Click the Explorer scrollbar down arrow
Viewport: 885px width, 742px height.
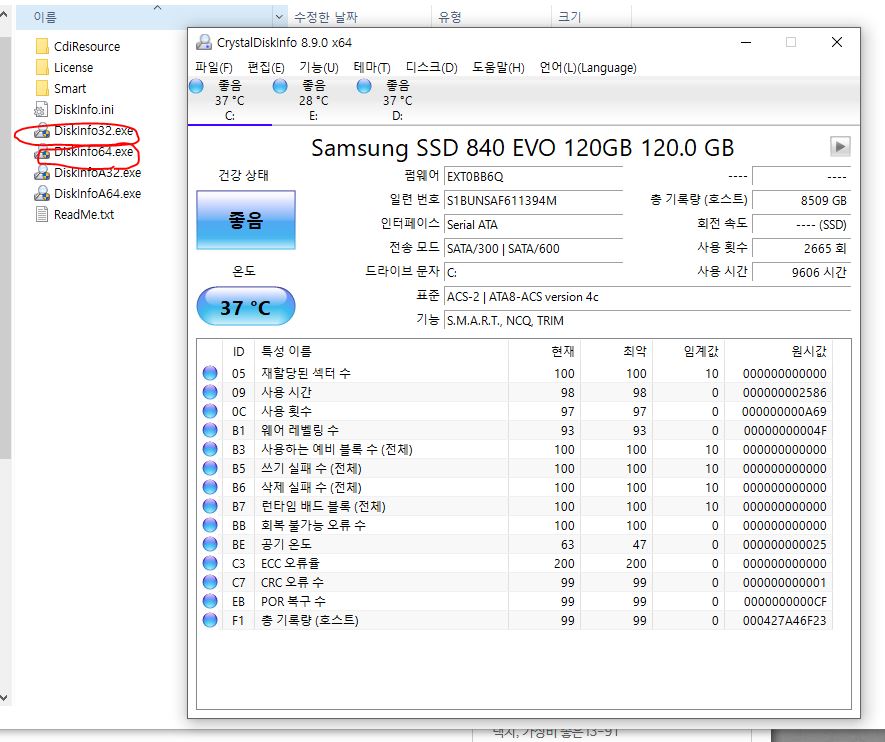4,698
